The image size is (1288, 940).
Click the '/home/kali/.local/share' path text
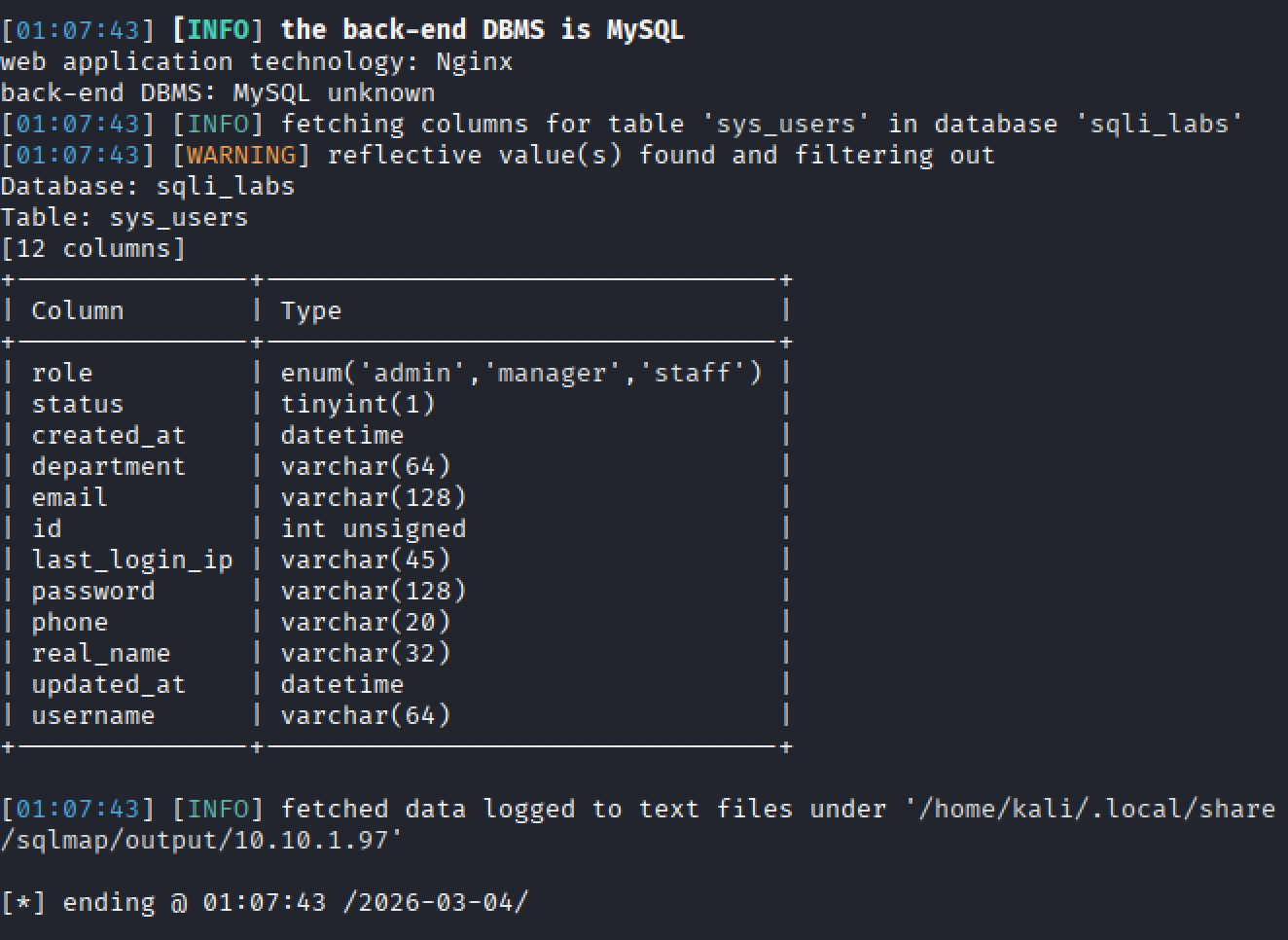pyautogui.click(x=1088, y=809)
